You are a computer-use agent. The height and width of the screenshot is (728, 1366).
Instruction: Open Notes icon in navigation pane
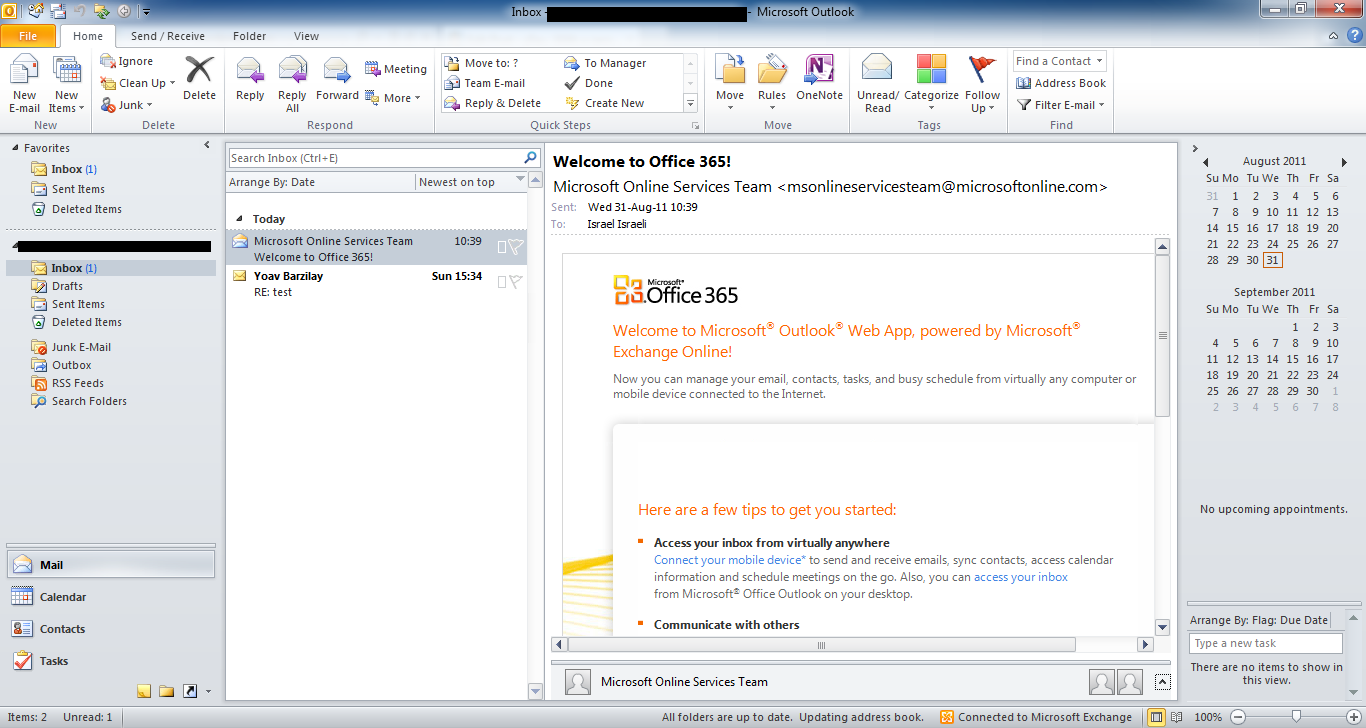[x=144, y=691]
